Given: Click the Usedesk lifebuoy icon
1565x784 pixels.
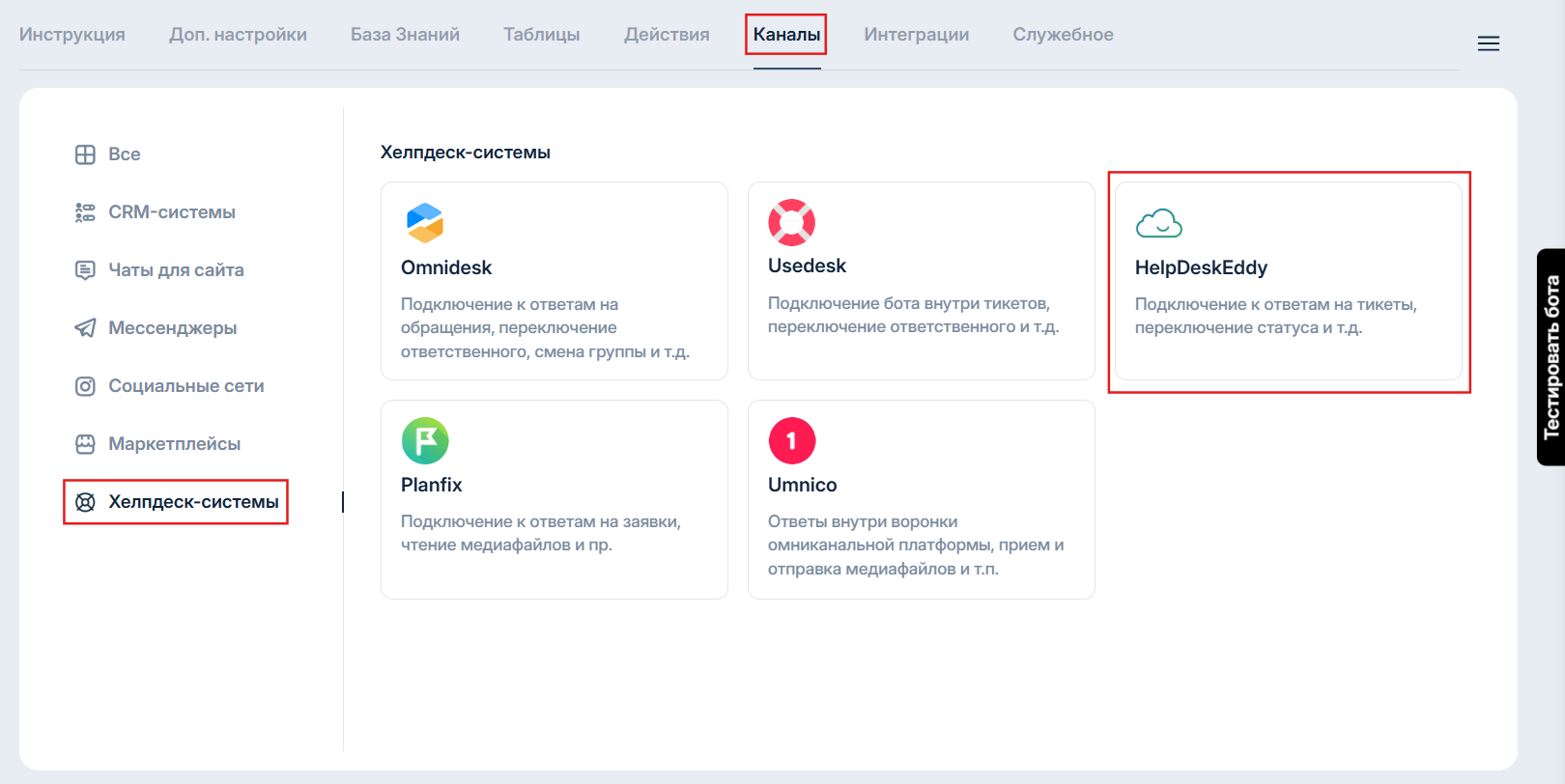Looking at the screenshot, I should click(791, 222).
